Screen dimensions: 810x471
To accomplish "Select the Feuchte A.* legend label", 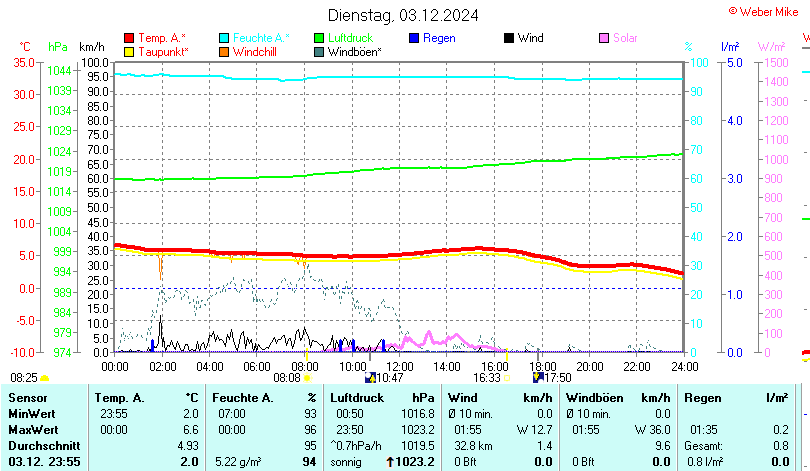I will (261, 38).
